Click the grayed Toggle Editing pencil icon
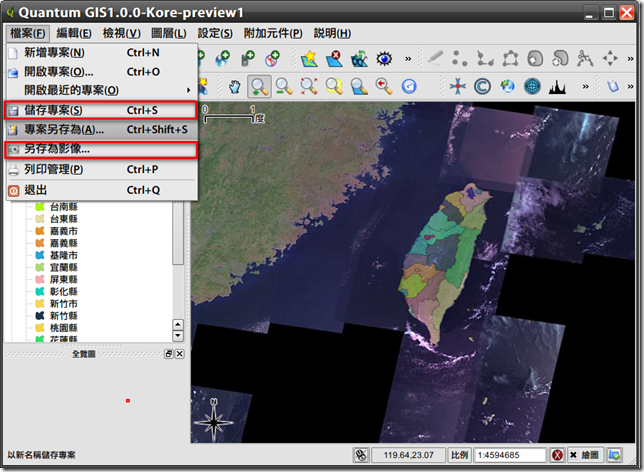Viewport: 644px width, 472px height. coord(435,58)
